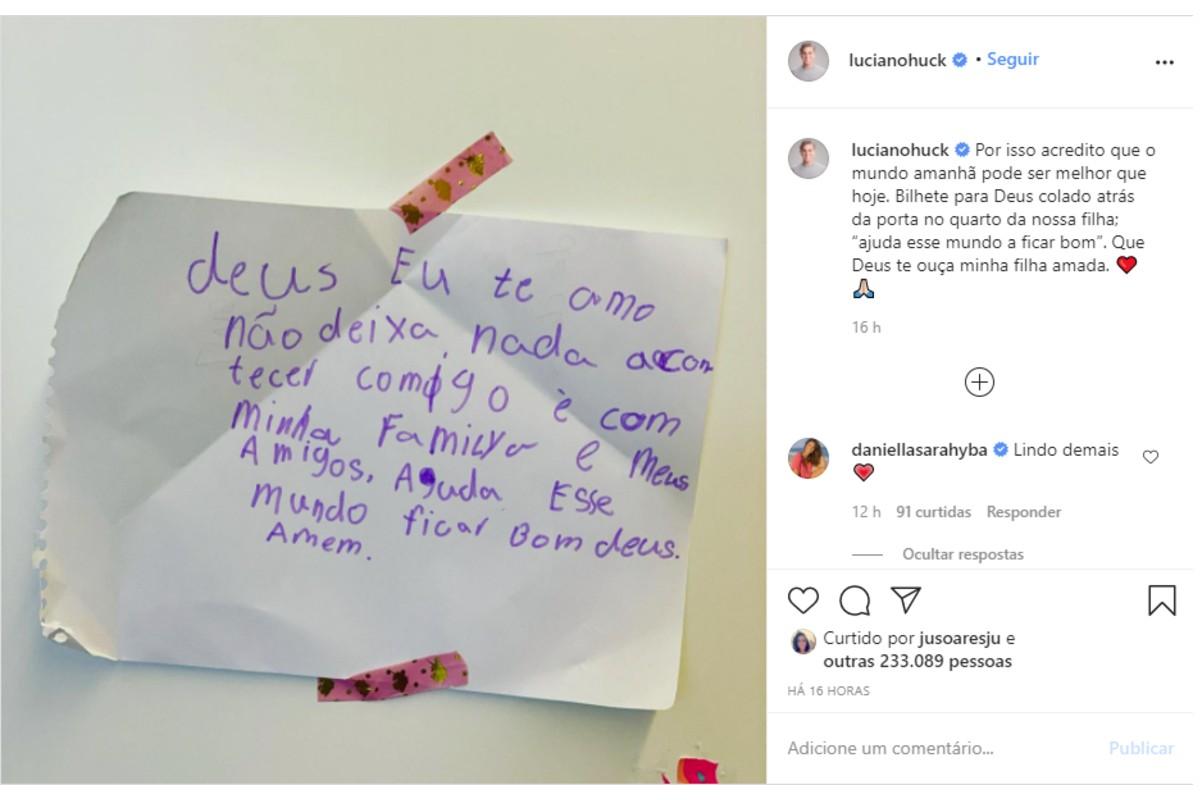The width and height of the screenshot is (1200, 800).
Task: Click the Publicar button
Action: point(1141,748)
